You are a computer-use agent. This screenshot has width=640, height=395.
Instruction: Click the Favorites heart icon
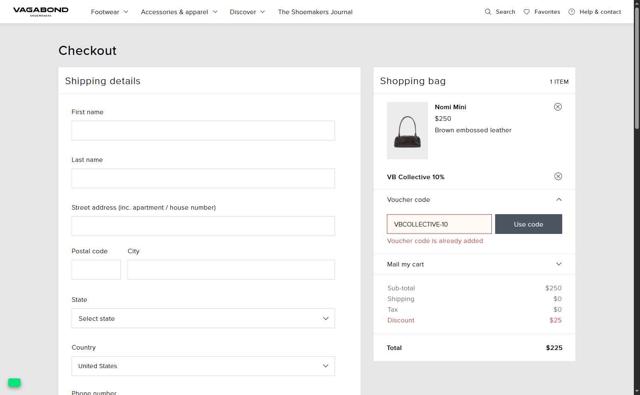[x=527, y=12]
